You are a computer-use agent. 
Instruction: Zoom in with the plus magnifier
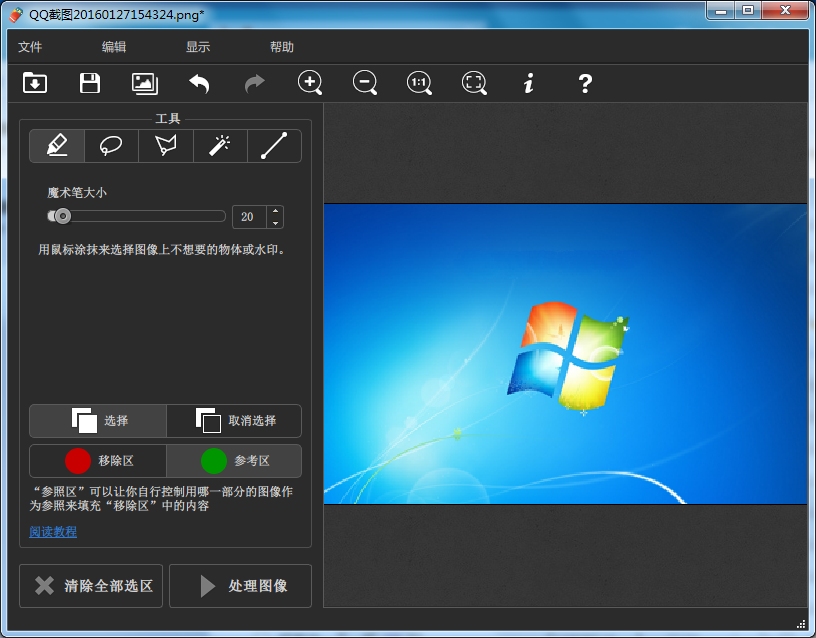pos(310,83)
